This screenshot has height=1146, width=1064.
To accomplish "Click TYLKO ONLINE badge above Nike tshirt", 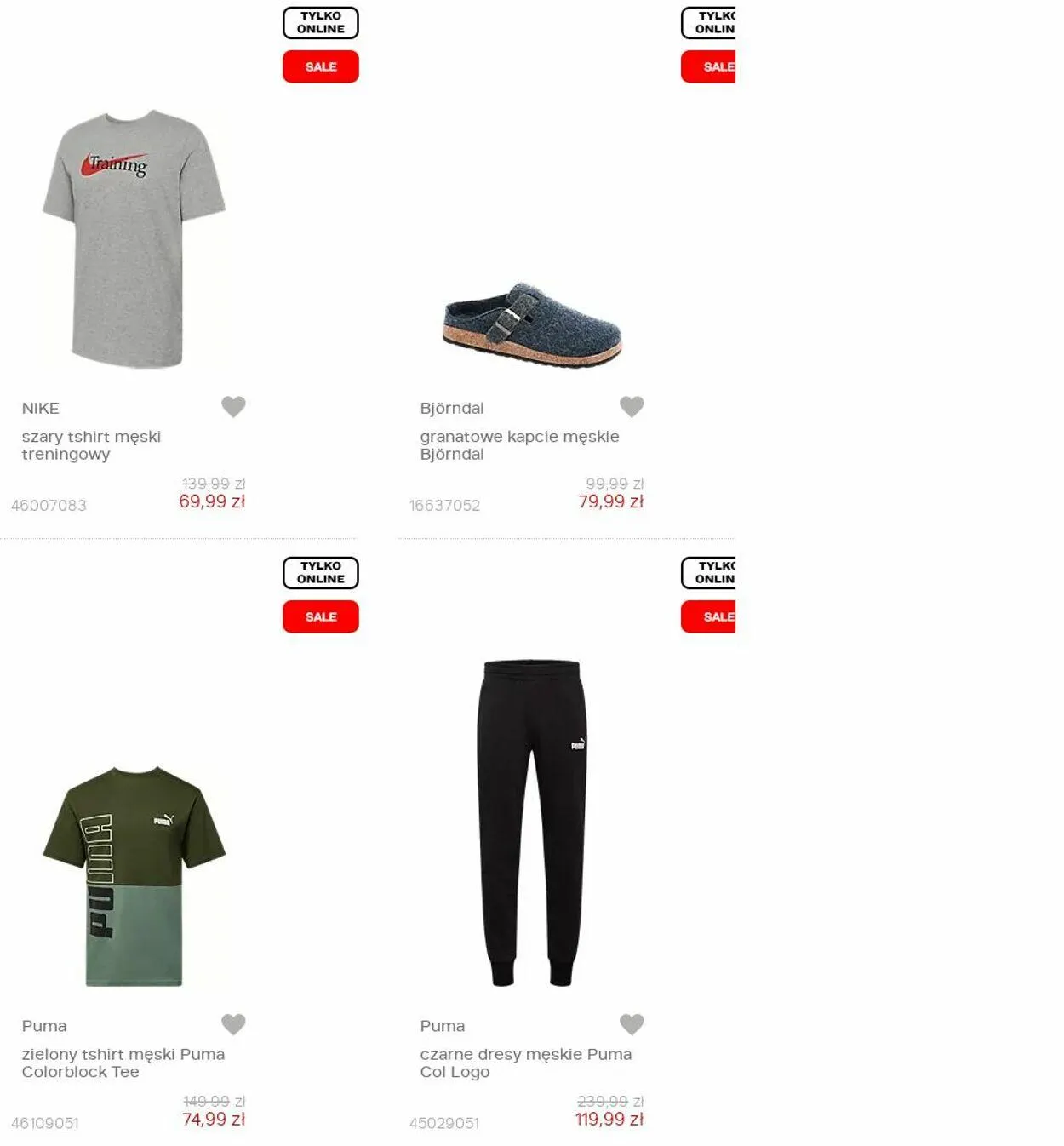I will coord(321,23).
